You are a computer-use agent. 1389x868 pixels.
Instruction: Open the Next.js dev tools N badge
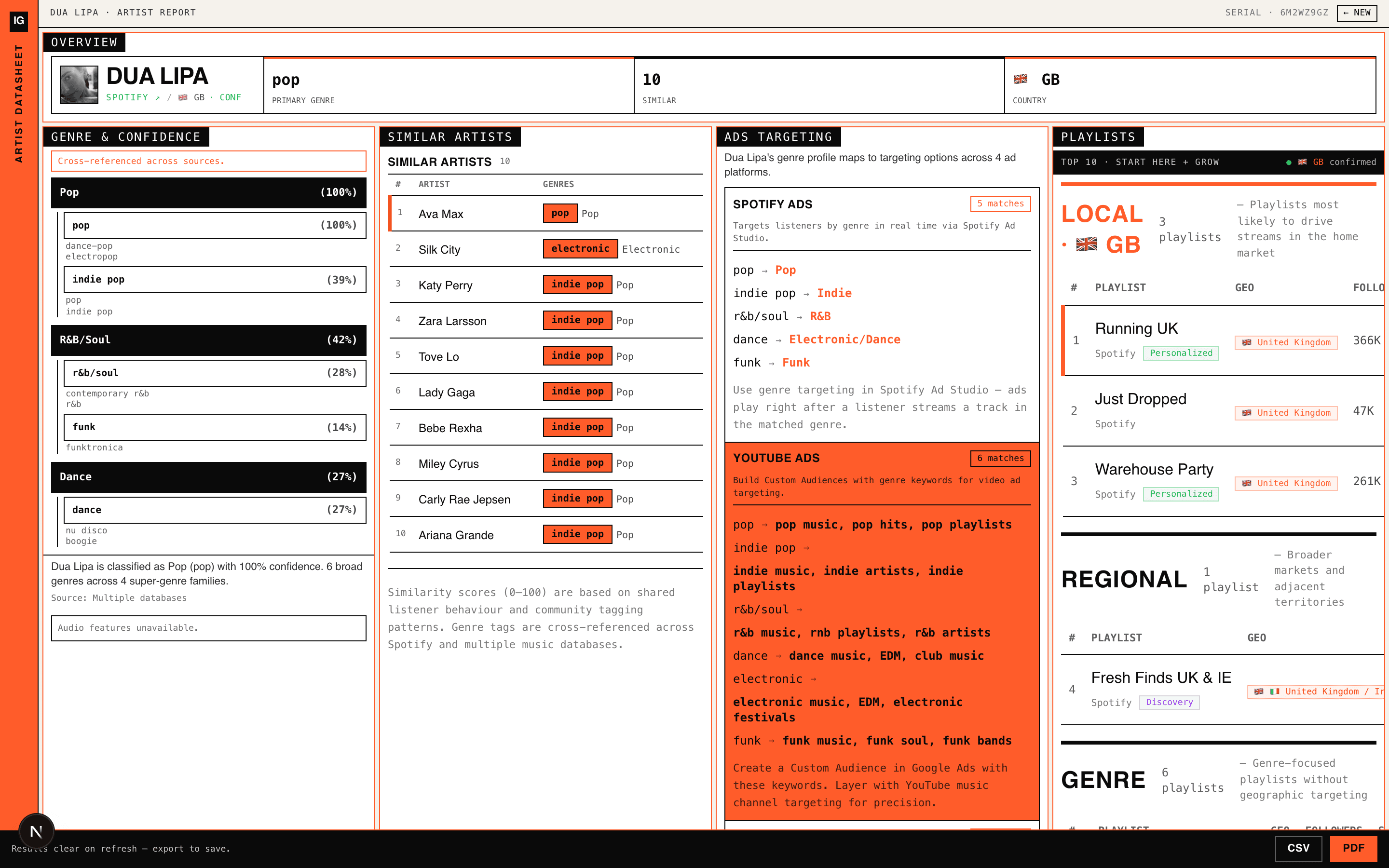pyautogui.click(x=36, y=831)
